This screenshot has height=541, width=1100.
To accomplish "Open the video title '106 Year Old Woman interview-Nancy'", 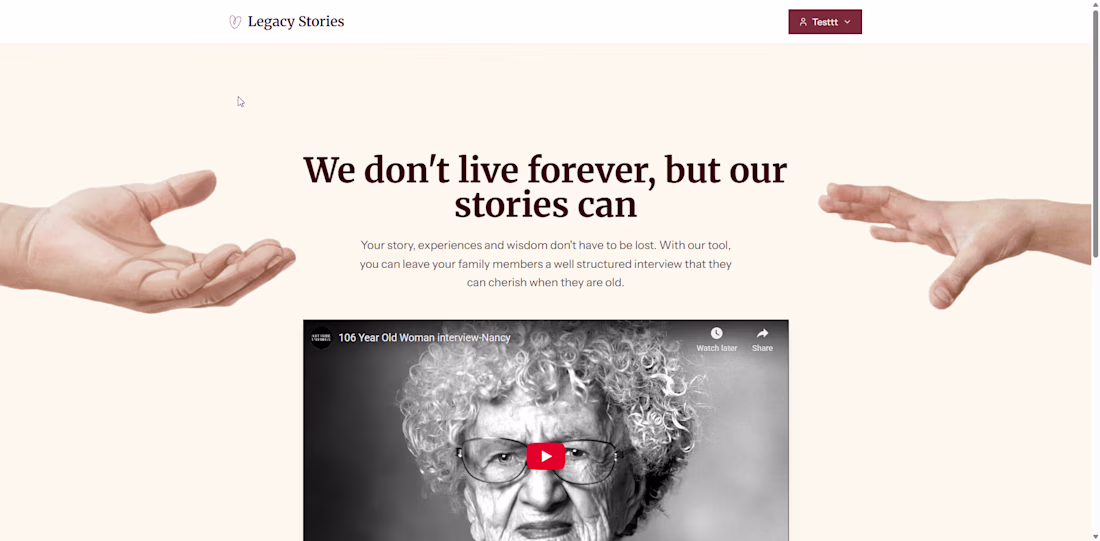I will tap(424, 338).
